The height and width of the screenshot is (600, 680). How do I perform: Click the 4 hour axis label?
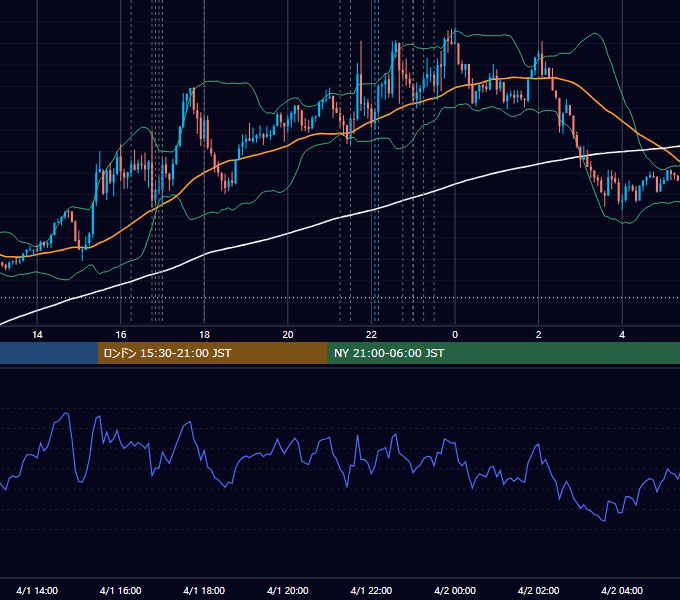coord(622,335)
